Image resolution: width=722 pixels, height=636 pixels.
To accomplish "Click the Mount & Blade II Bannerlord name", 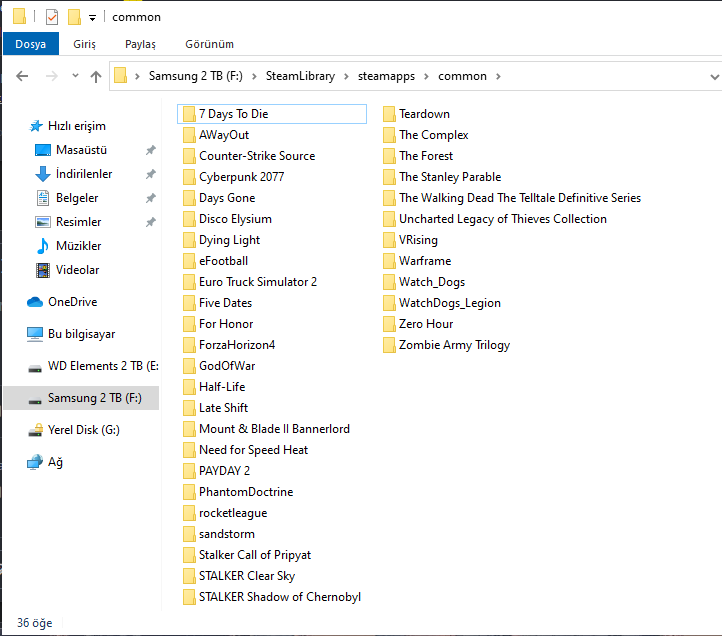I will pos(274,429).
